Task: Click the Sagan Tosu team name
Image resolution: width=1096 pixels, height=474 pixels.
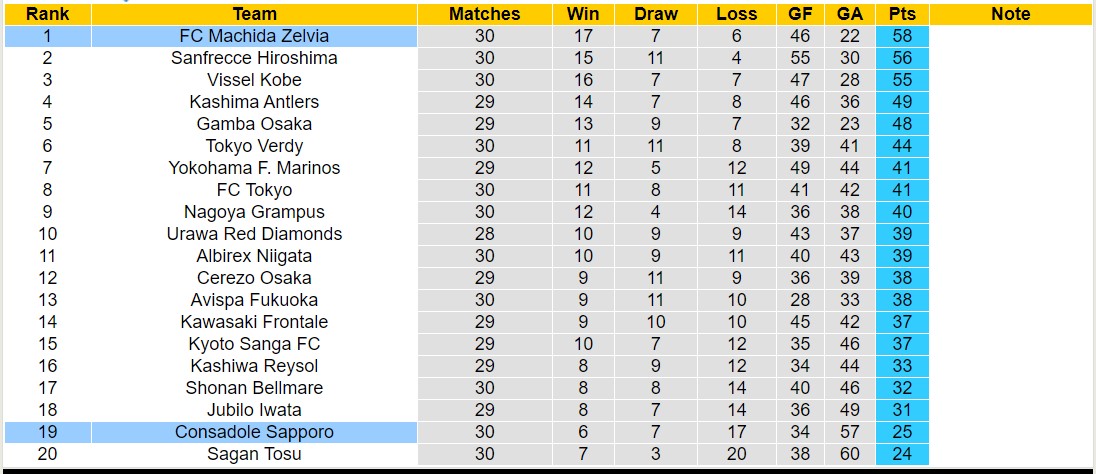Action: (254, 454)
